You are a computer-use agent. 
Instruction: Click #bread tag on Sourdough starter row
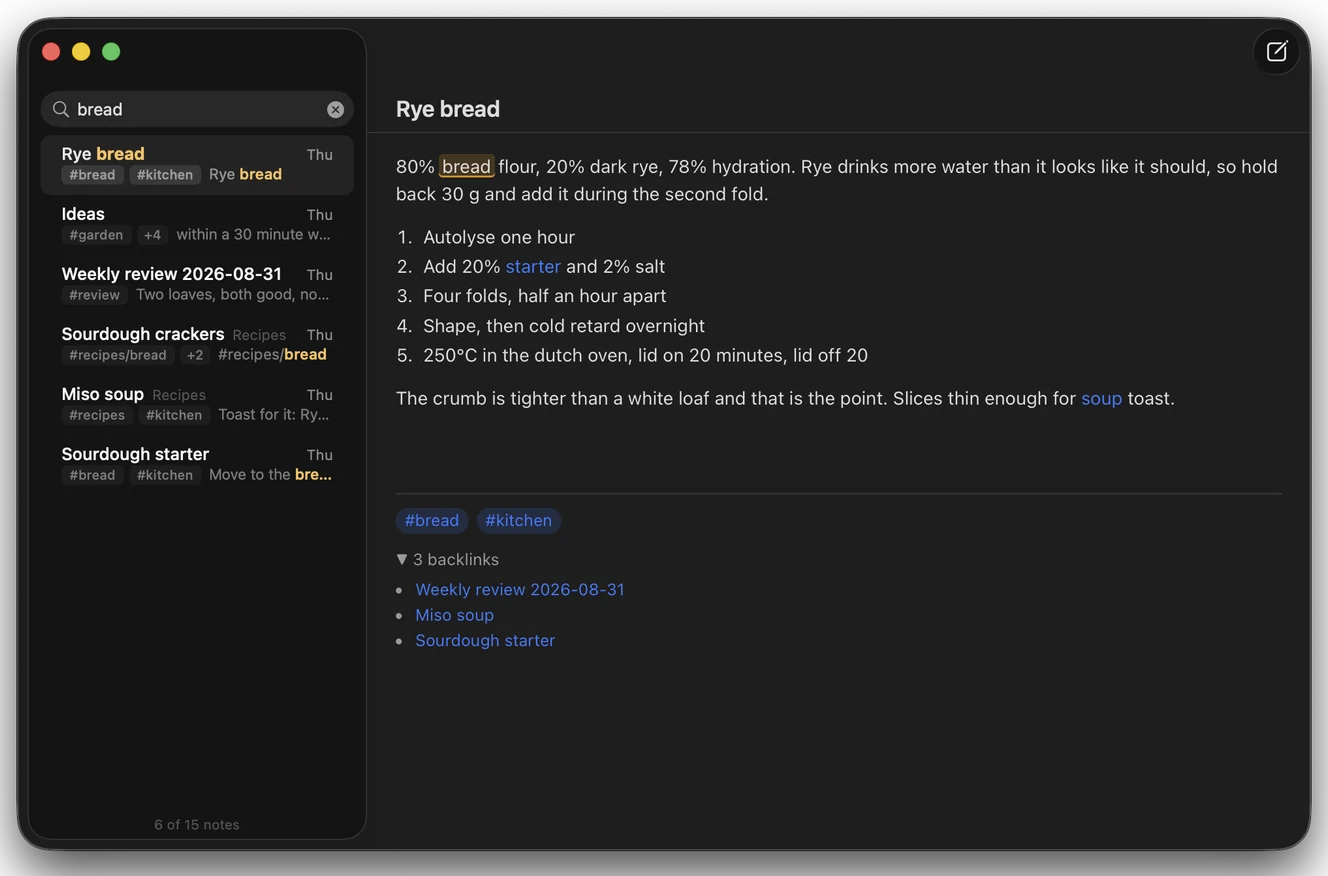pyautogui.click(x=92, y=475)
